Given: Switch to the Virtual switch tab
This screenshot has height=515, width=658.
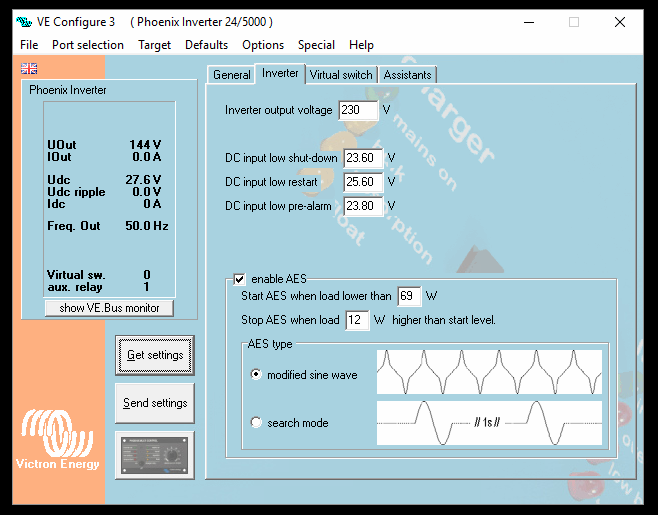Looking at the screenshot, I should [x=340, y=75].
